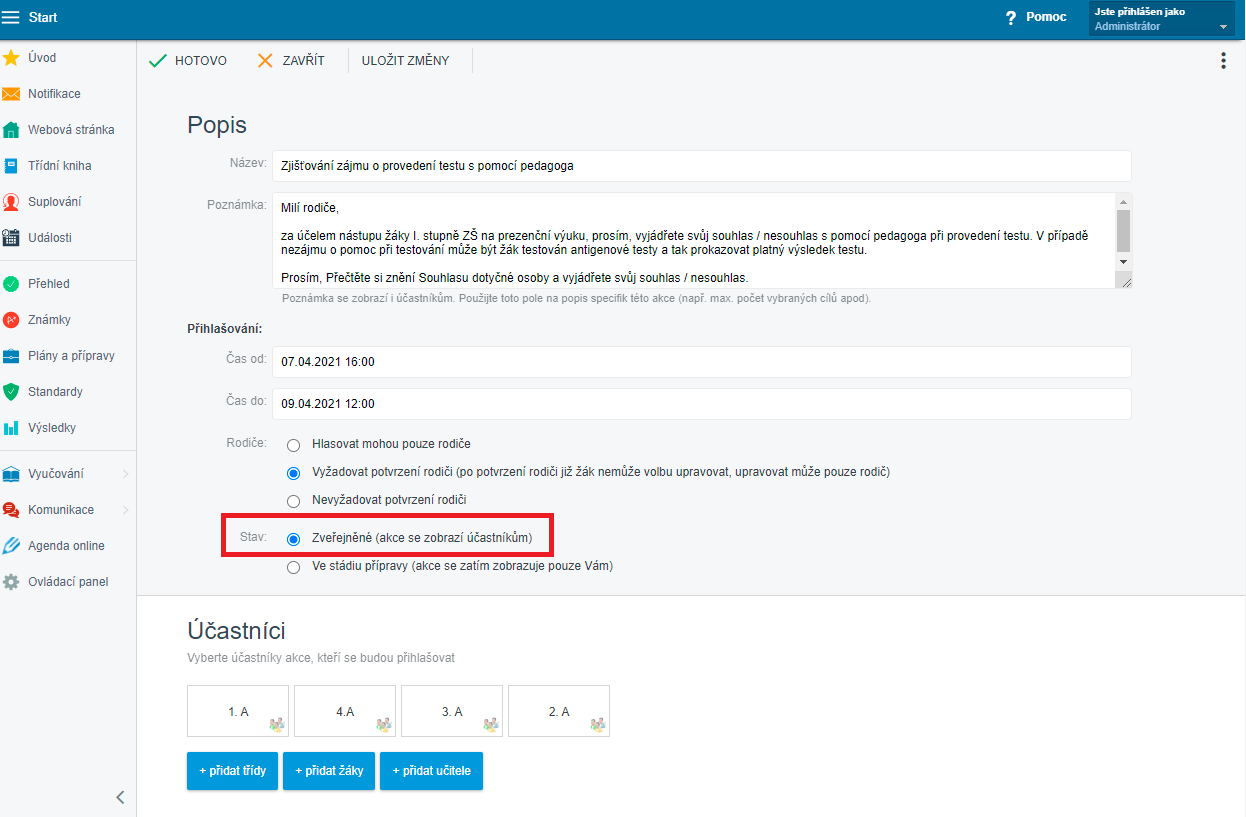Click the Suplování sidebar icon
This screenshot has height=817, width=1246.
tap(11, 202)
